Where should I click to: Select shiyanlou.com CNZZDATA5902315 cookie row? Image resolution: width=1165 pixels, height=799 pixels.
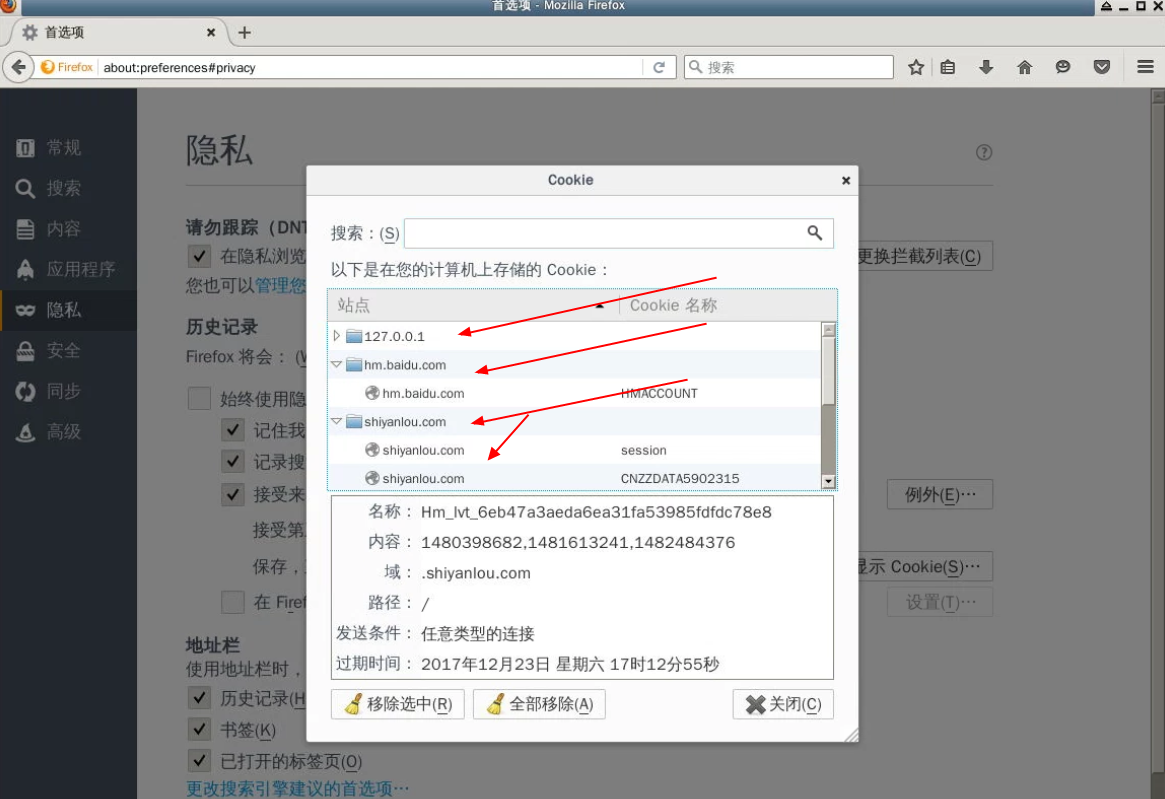(x=574, y=479)
